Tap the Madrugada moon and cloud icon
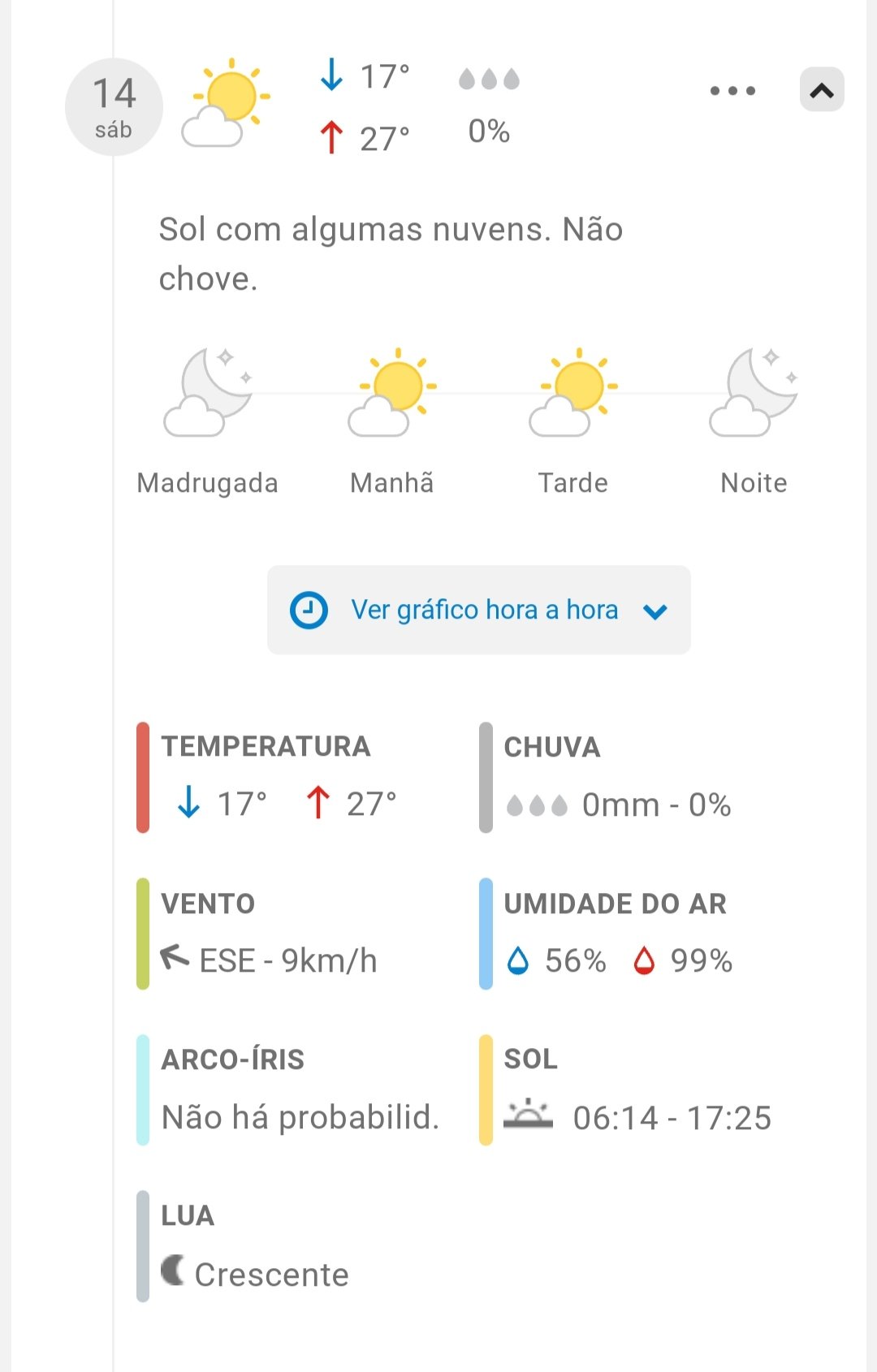The image size is (877, 1372). click(x=209, y=393)
